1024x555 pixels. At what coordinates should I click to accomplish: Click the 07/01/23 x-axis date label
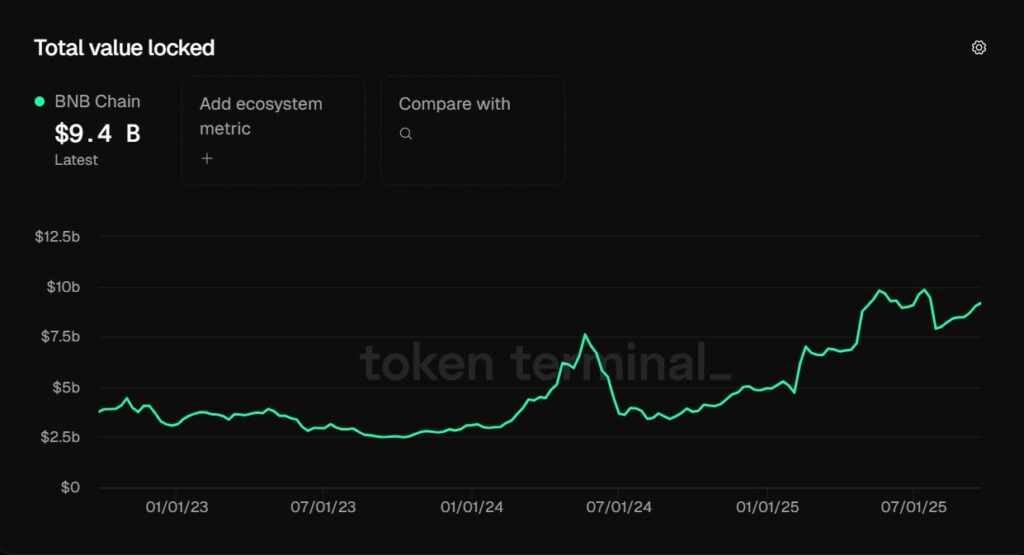click(324, 508)
